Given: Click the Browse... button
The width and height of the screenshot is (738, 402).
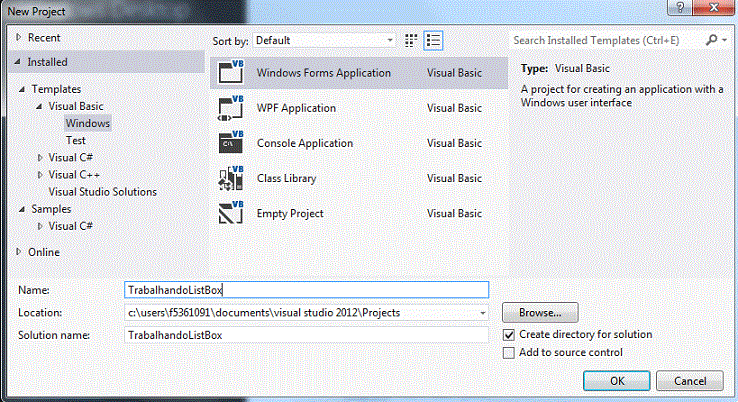Looking at the screenshot, I should click(540, 313).
